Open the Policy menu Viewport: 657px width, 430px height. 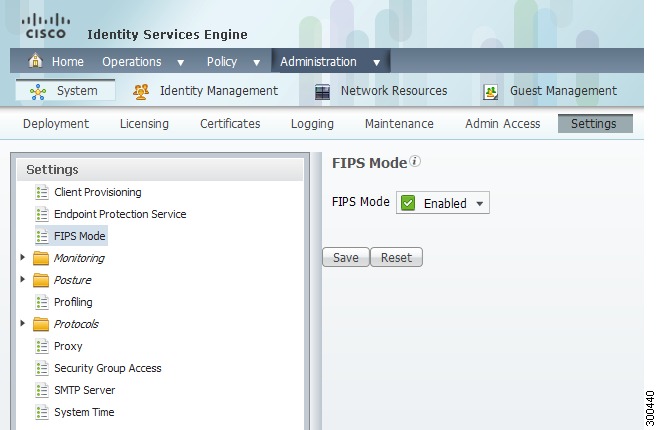[222, 62]
